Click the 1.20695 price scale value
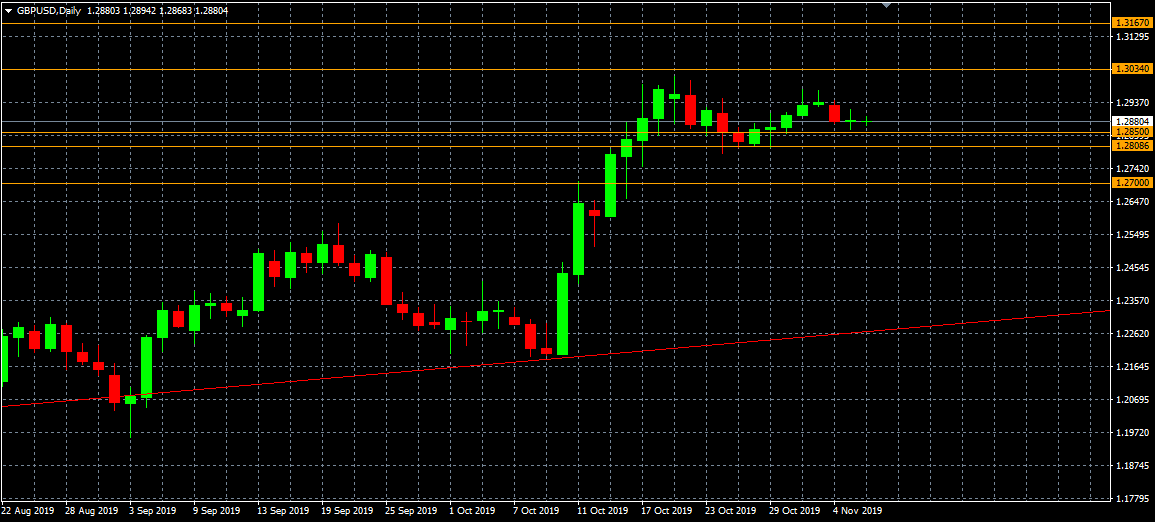Image resolution: width=1155 pixels, height=522 pixels. click(x=1133, y=401)
